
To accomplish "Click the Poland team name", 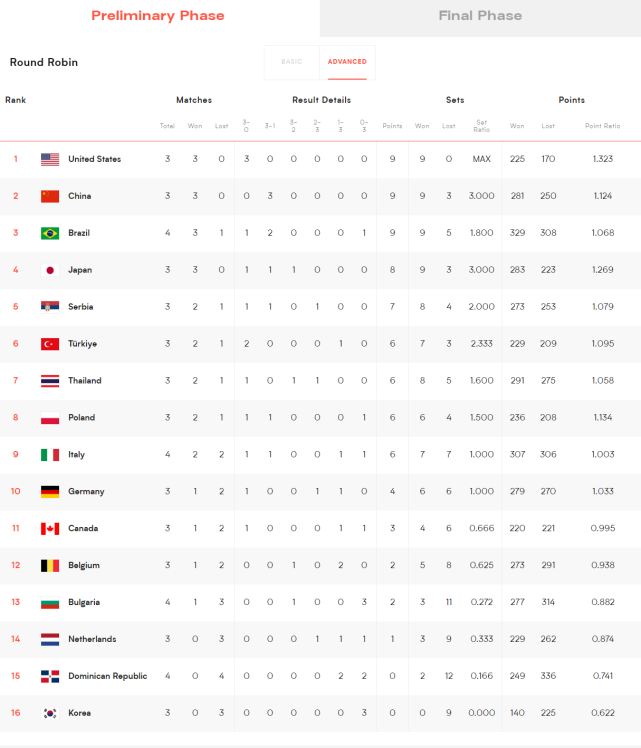I will 82,417.
